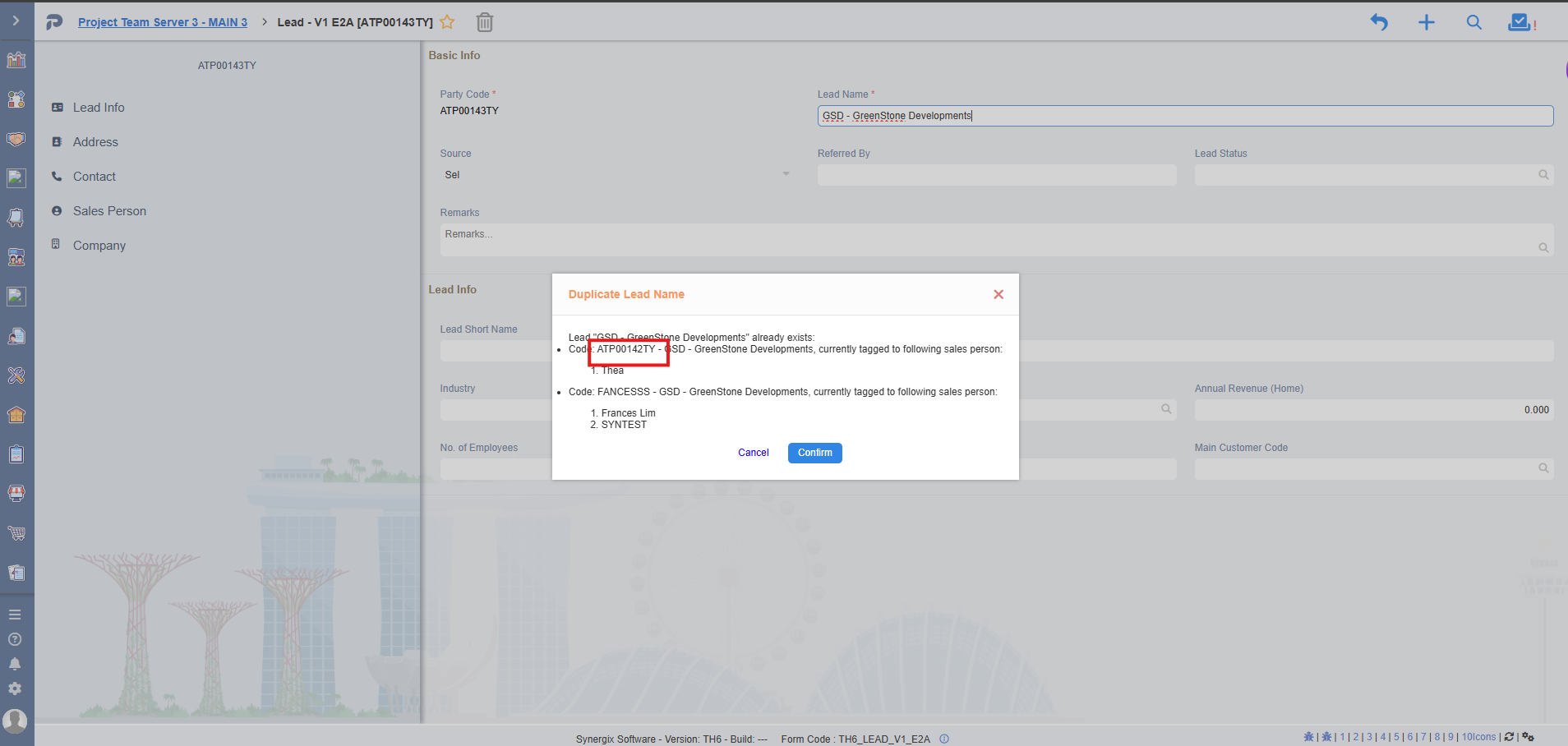Go to Lead Info section

tap(99, 108)
